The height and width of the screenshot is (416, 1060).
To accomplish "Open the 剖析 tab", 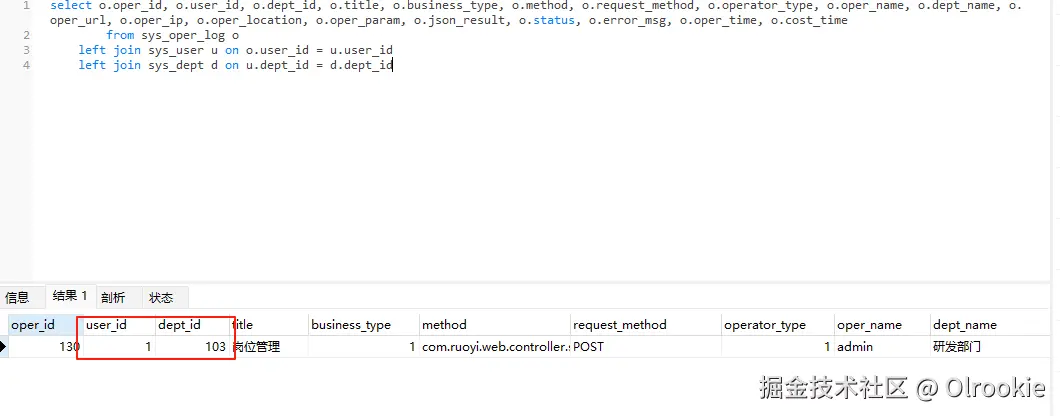I will [x=114, y=297].
